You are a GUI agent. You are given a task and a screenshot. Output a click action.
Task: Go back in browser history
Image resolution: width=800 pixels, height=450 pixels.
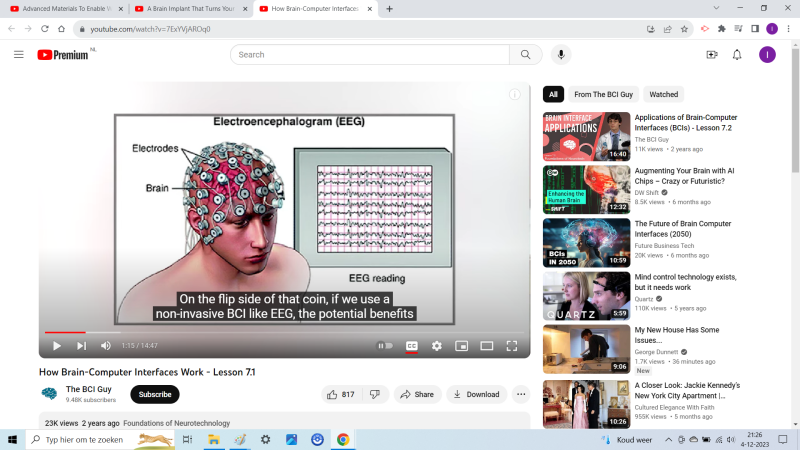coord(11,29)
